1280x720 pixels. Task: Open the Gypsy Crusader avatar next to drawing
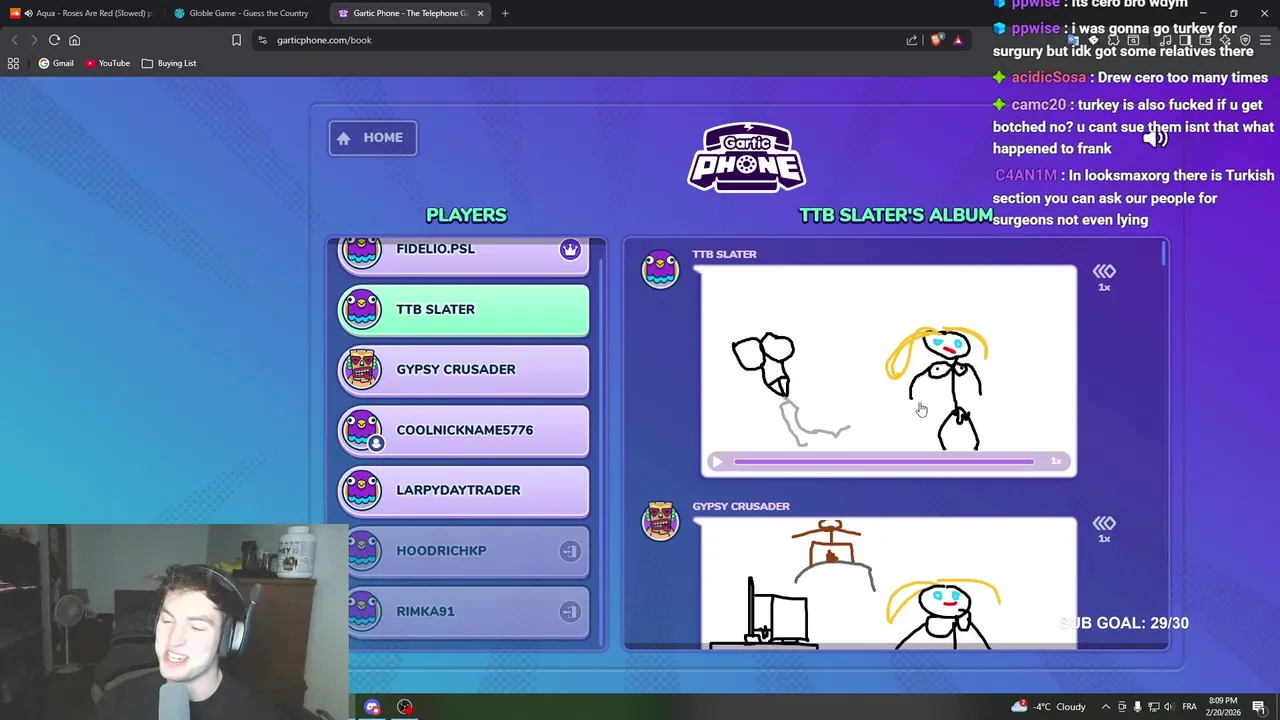tap(660, 522)
